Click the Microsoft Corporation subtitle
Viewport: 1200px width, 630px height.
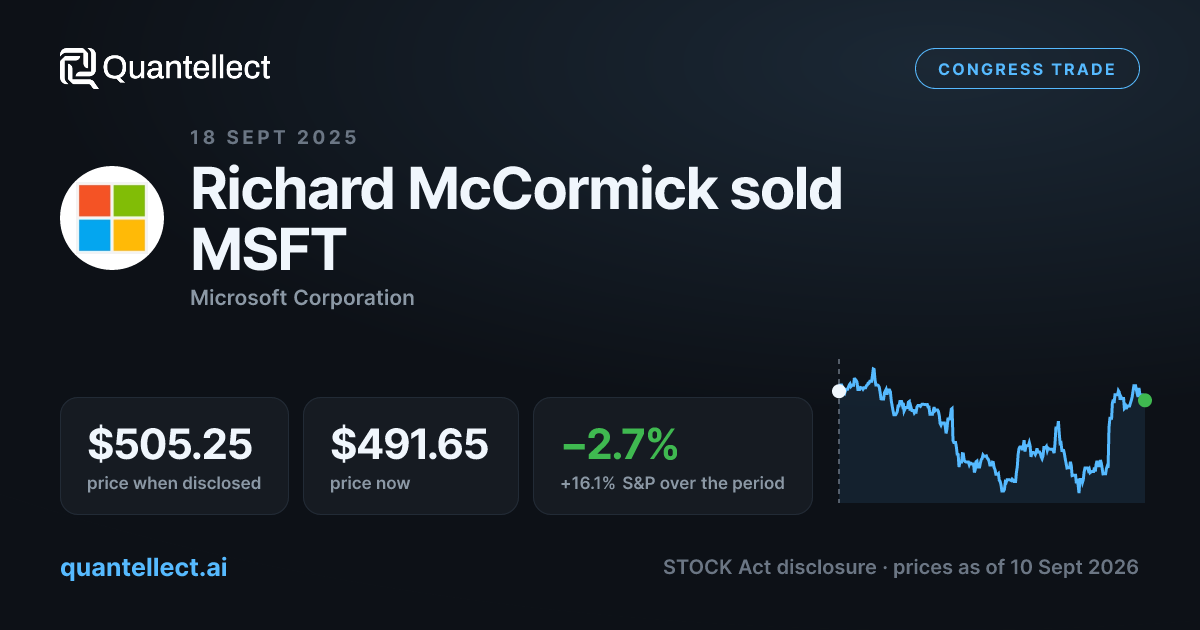coord(302,298)
